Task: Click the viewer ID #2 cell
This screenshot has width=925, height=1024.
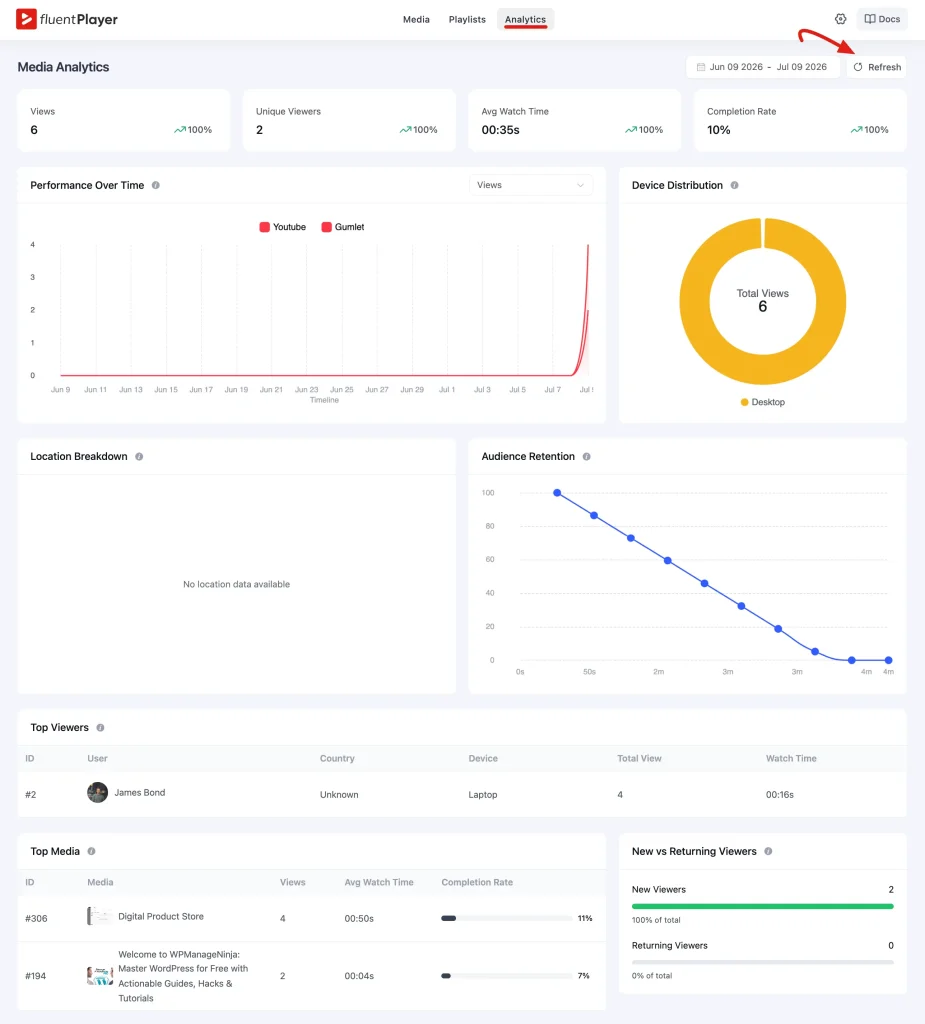Action: (31, 795)
